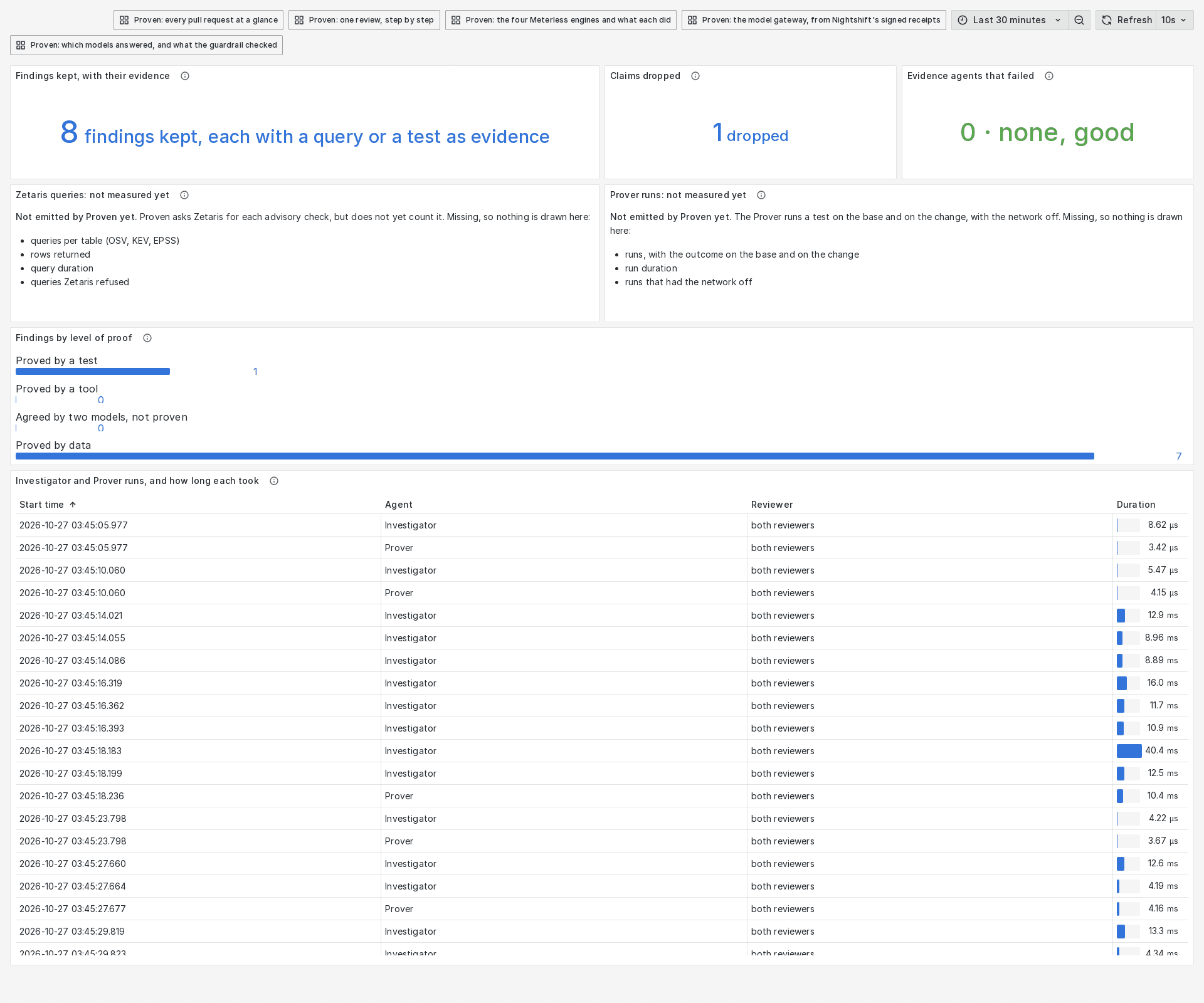Click info icon beside Zetaris queries title
Screen dimensions: 1204x1003
point(184,195)
